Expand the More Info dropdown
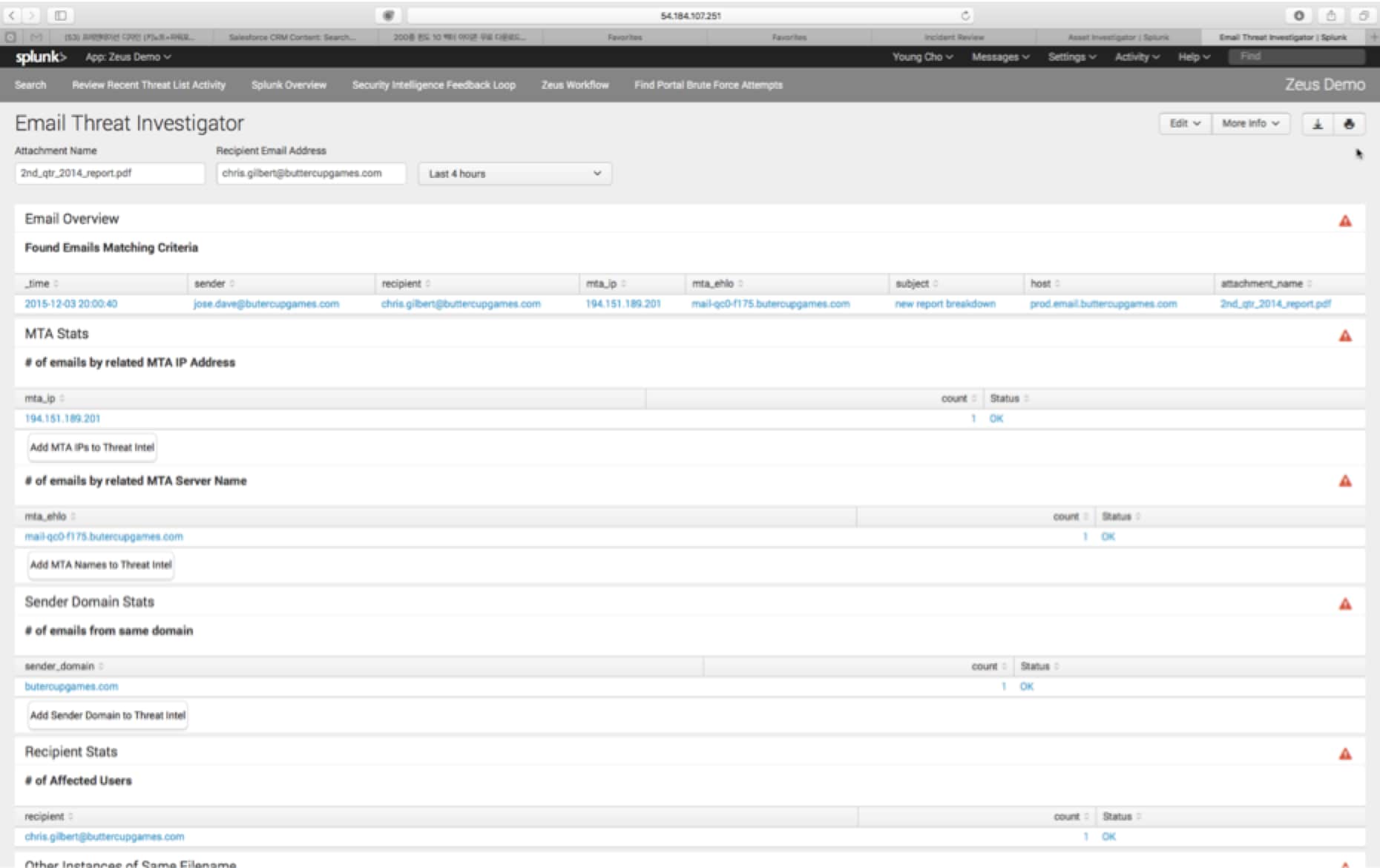 (1251, 124)
